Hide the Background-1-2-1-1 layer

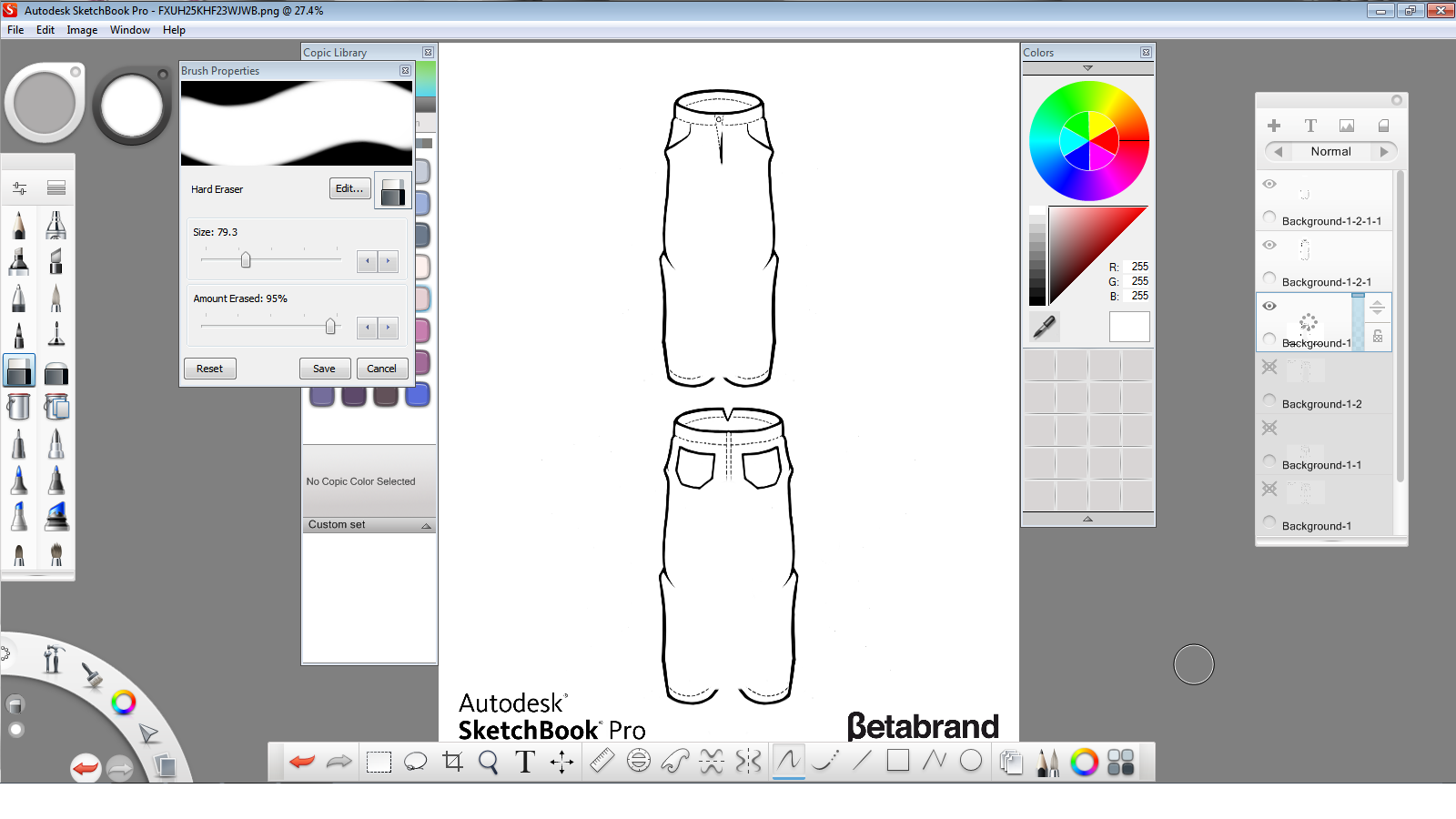[1269, 184]
